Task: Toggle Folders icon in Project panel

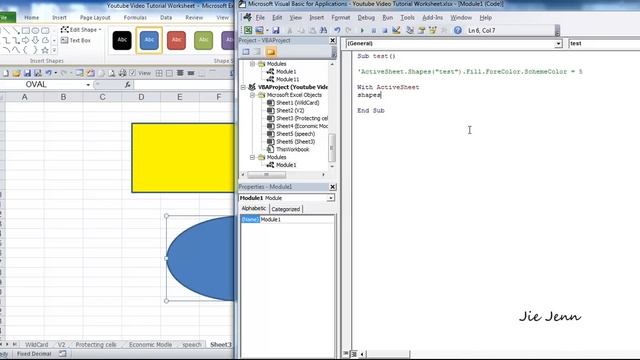Action: click(x=271, y=52)
